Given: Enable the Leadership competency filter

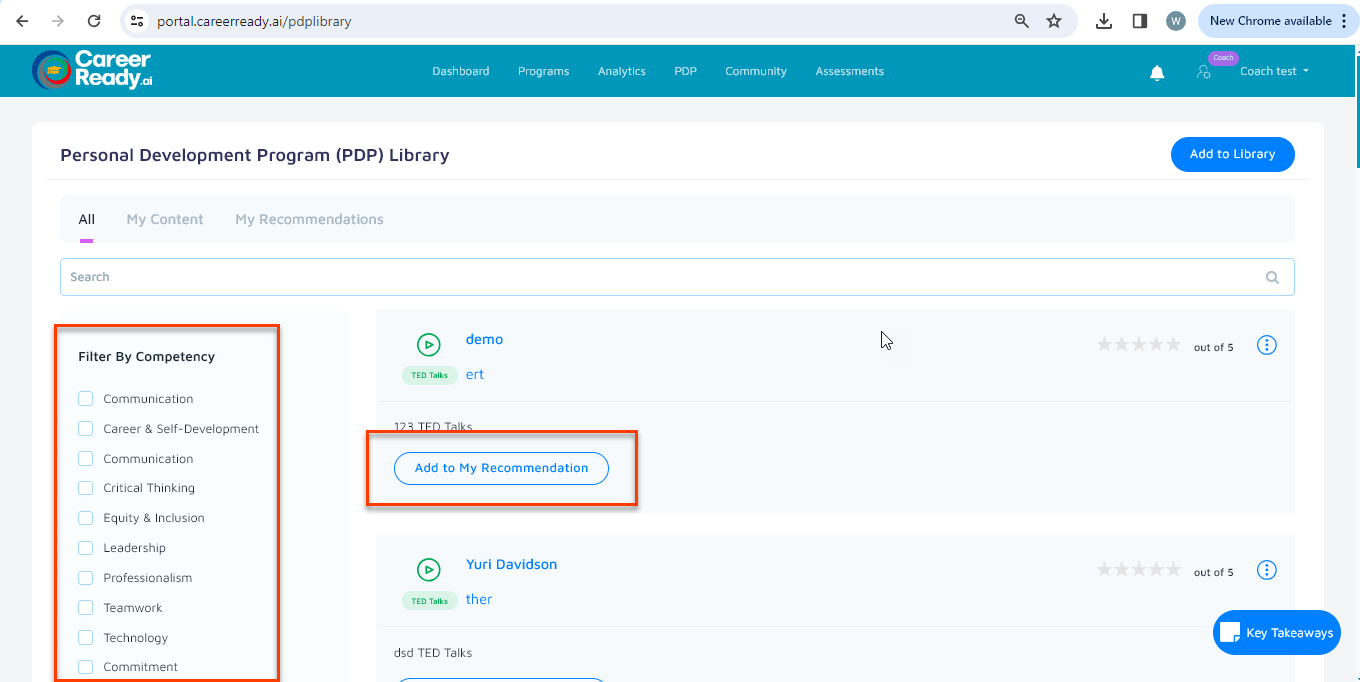Looking at the screenshot, I should pos(86,548).
